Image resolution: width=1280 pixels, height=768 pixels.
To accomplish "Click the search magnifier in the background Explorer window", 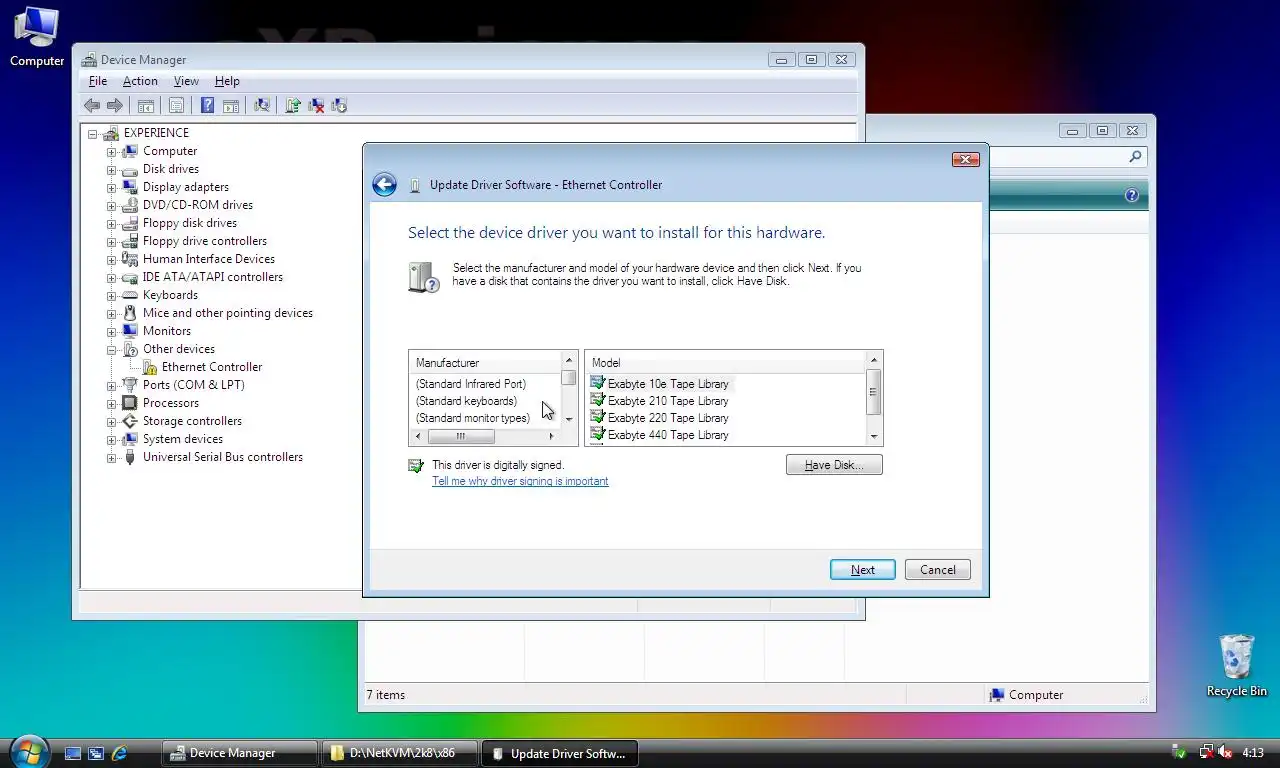I will pyautogui.click(x=1135, y=157).
